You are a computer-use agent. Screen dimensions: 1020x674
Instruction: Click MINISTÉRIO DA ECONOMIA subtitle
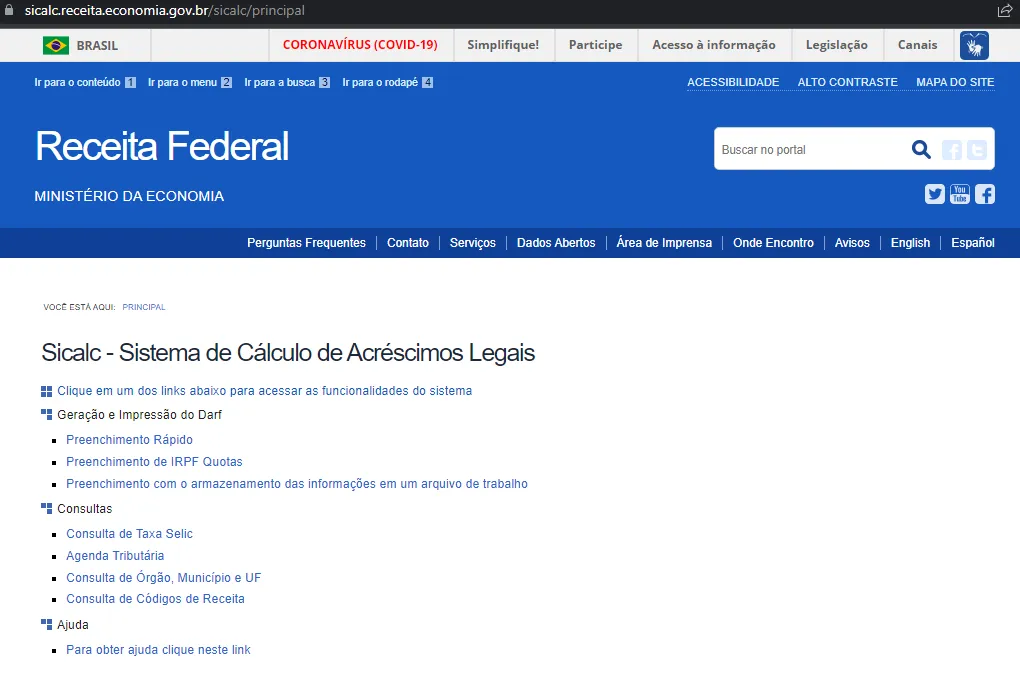pyautogui.click(x=129, y=196)
